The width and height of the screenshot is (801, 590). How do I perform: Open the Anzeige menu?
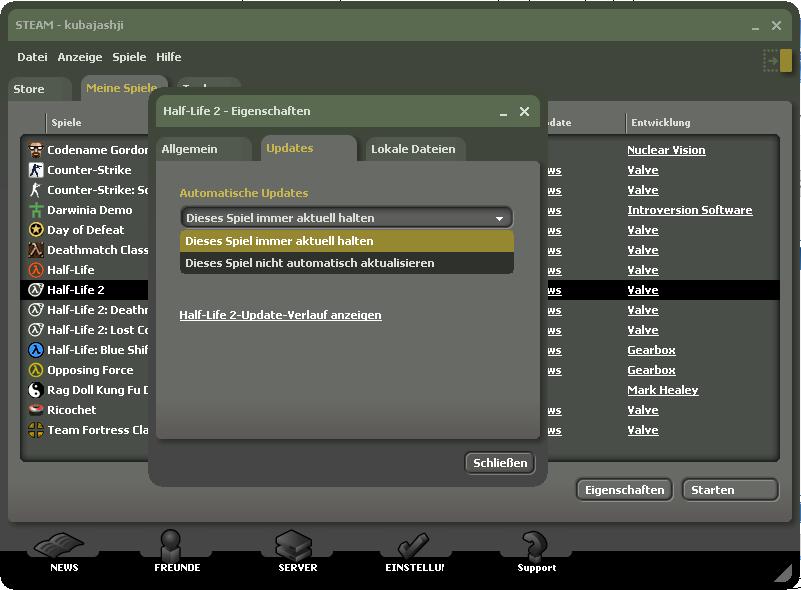(80, 57)
